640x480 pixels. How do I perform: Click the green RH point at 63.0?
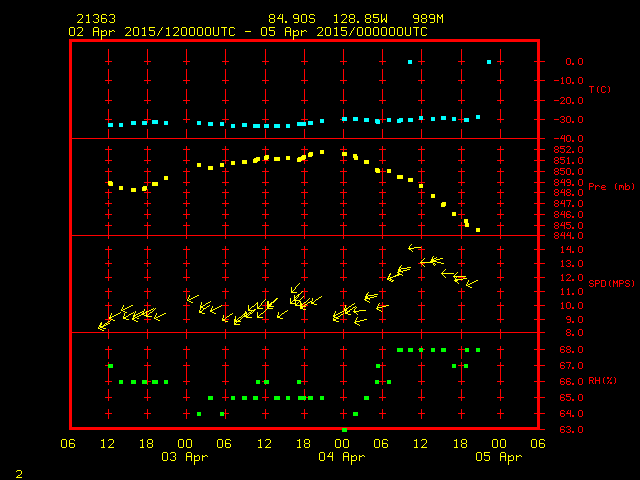click(344, 430)
